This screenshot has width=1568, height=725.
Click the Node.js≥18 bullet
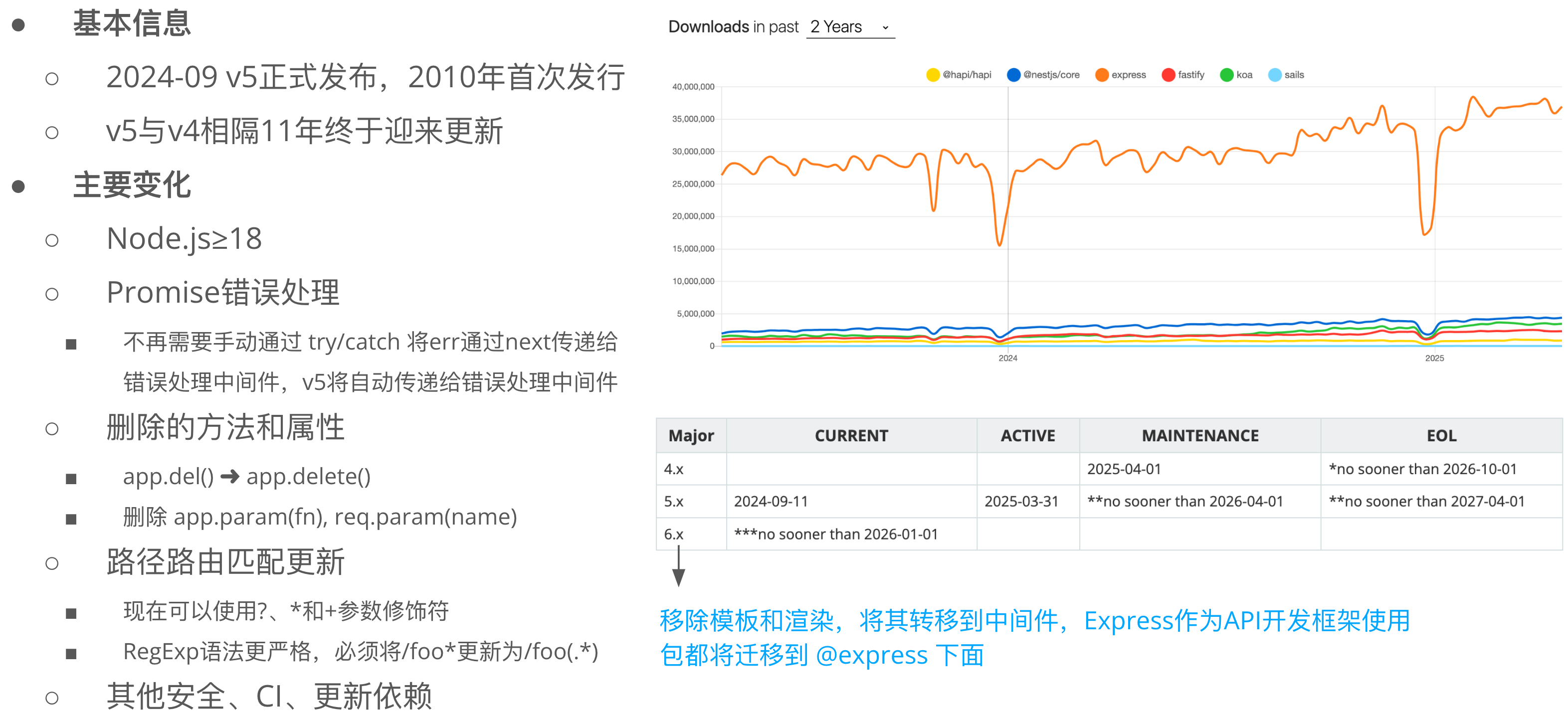[184, 239]
